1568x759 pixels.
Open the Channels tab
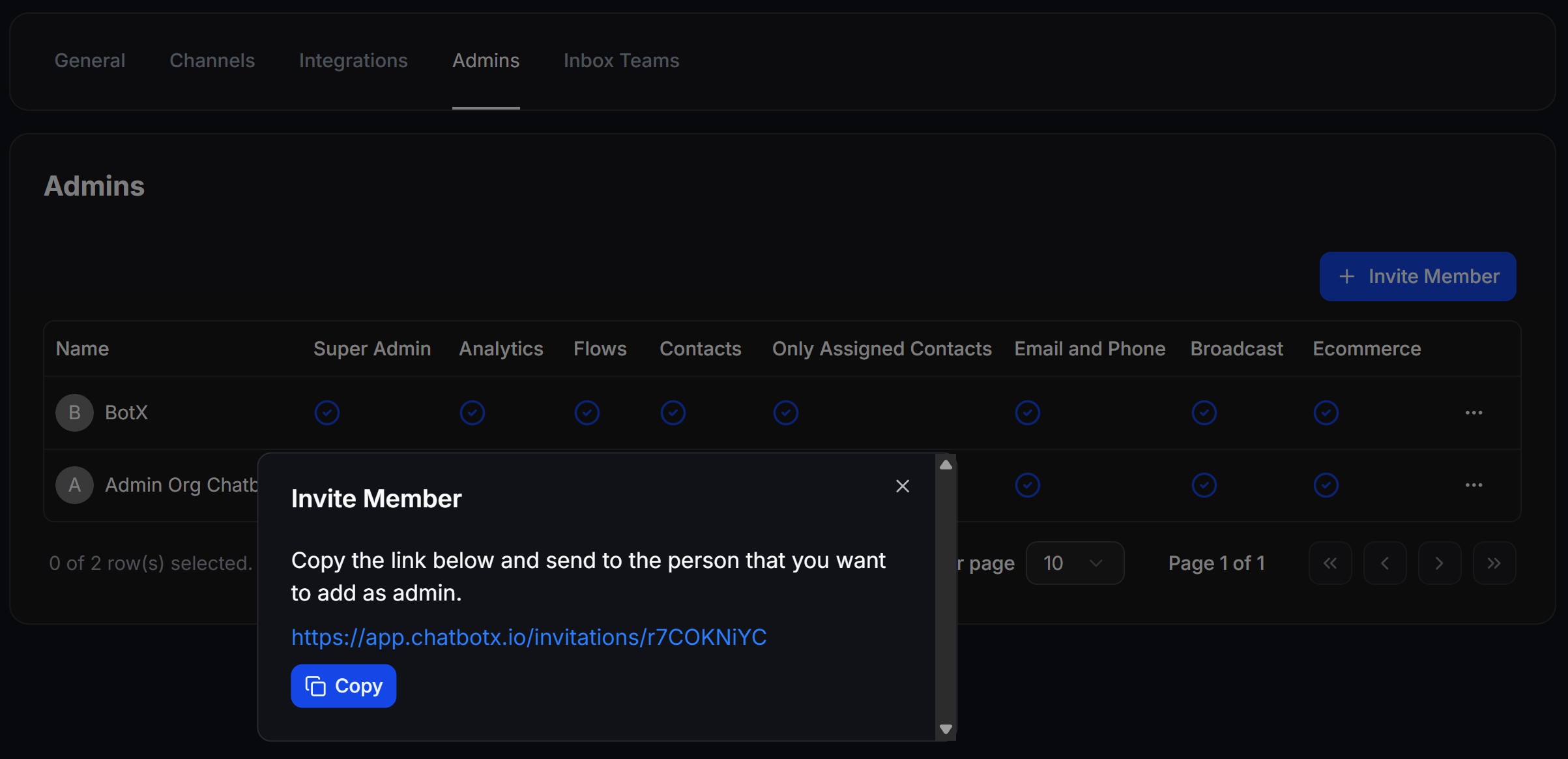tap(212, 61)
